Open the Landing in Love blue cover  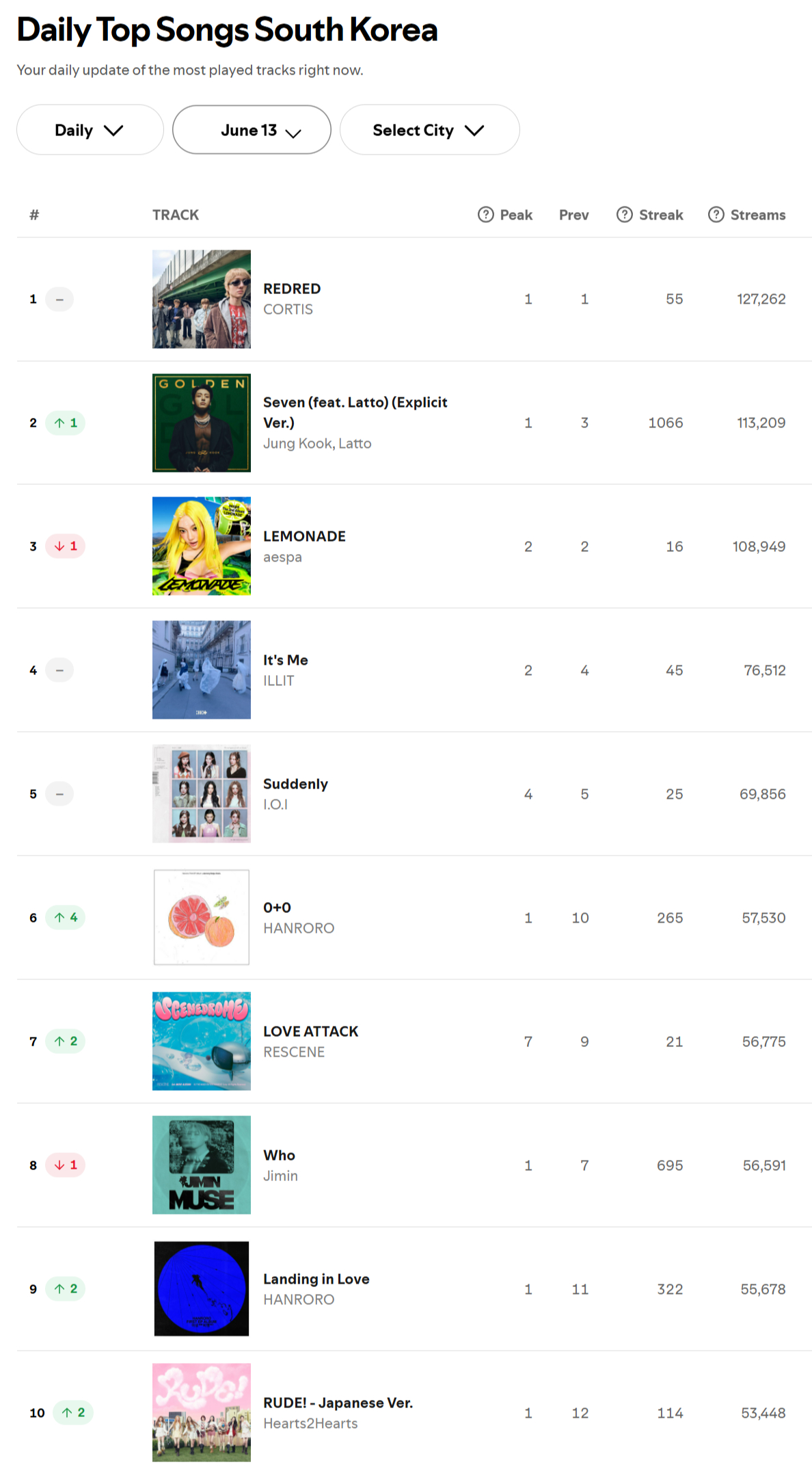pos(202,1289)
